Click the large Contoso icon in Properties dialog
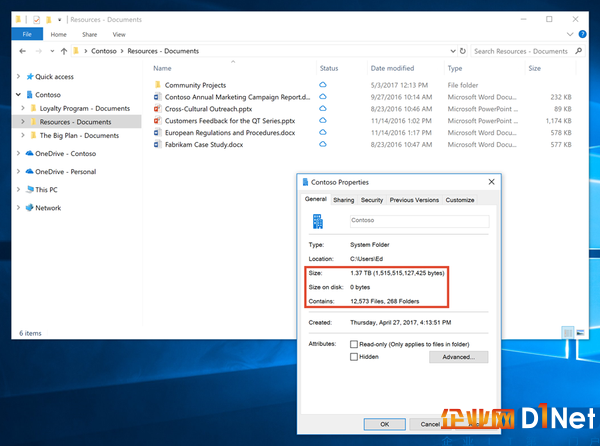The image size is (600, 446). click(318, 221)
